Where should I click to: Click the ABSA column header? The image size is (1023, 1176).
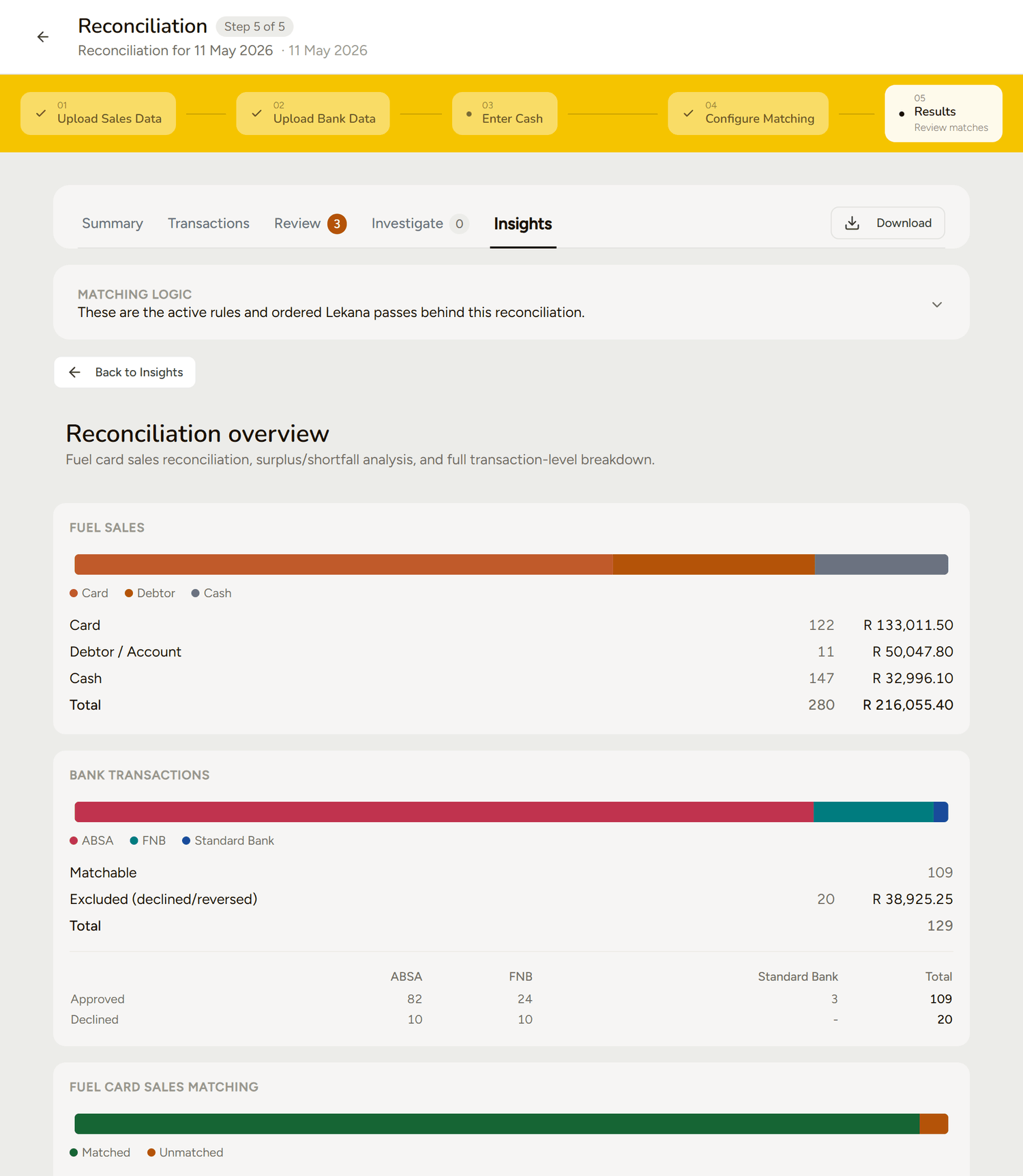[x=406, y=977]
